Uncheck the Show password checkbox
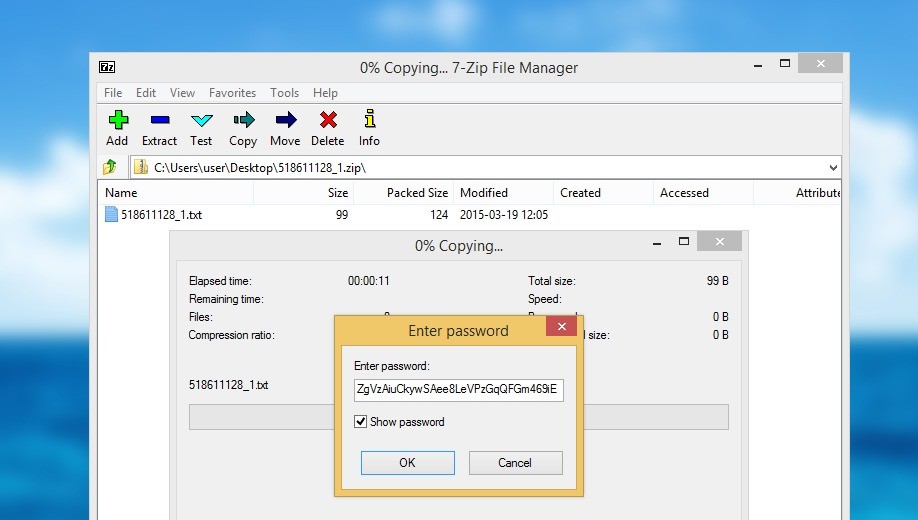 click(361, 422)
